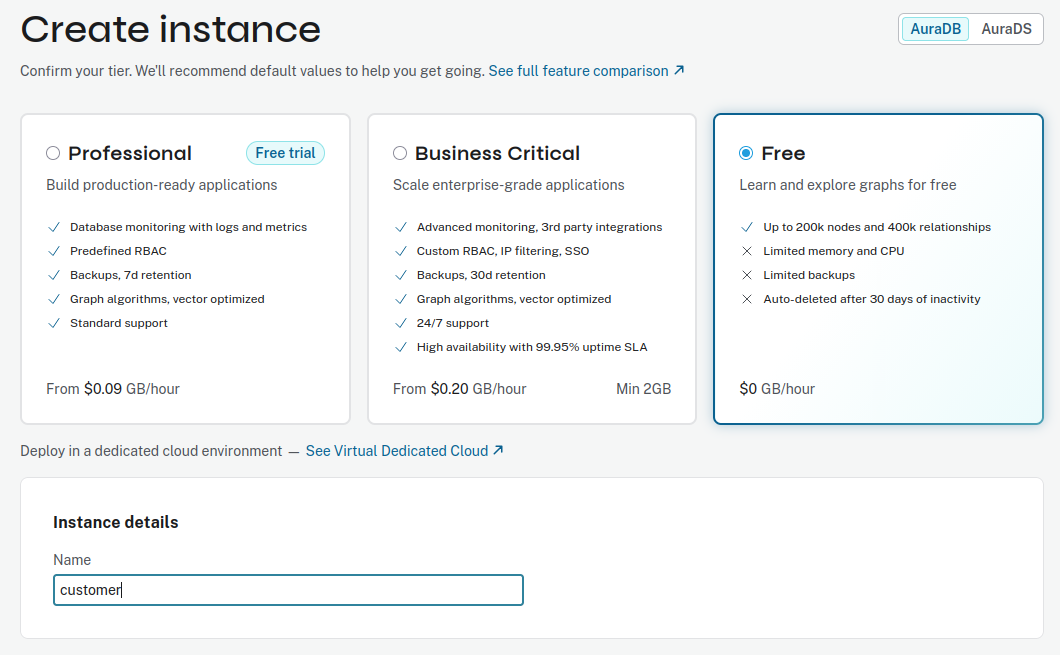The image size is (1060, 655).
Task: Click the checkmark beside Predefined RBAC
Action: (x=53, y=251)
